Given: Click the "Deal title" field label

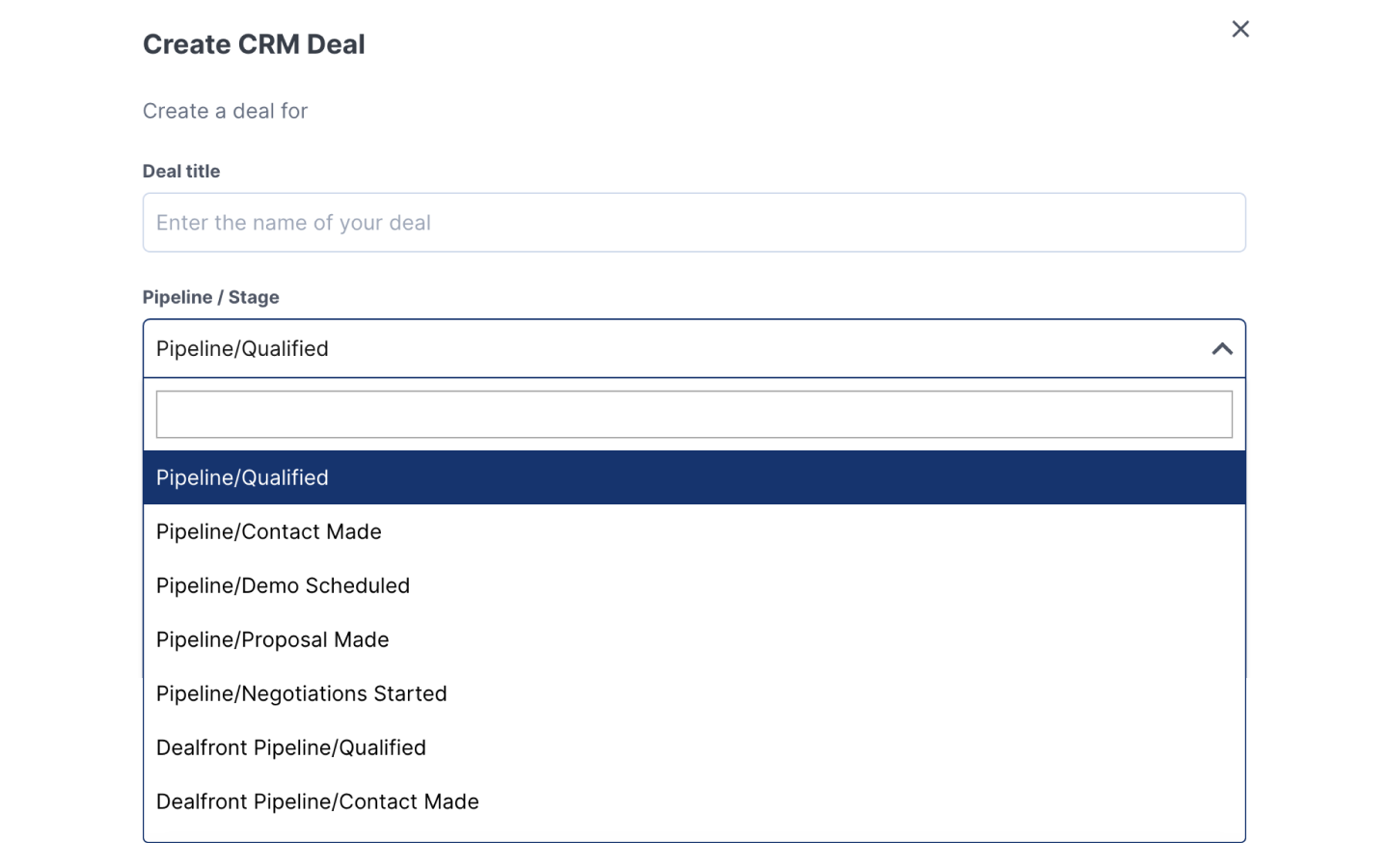Looking at the screenshot, I should (x=181, y=171).
